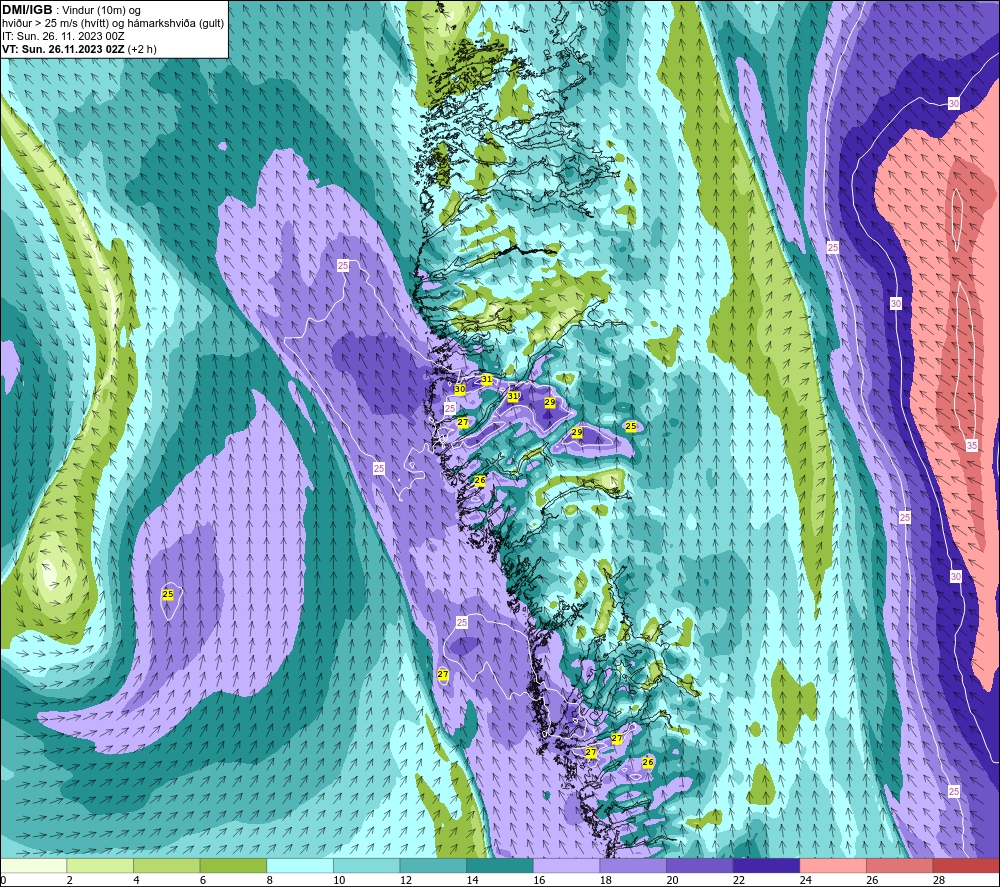Select the light cyan 8–10 m/s legend swatch
The image size is (1000, 887).
click(300, 865)
